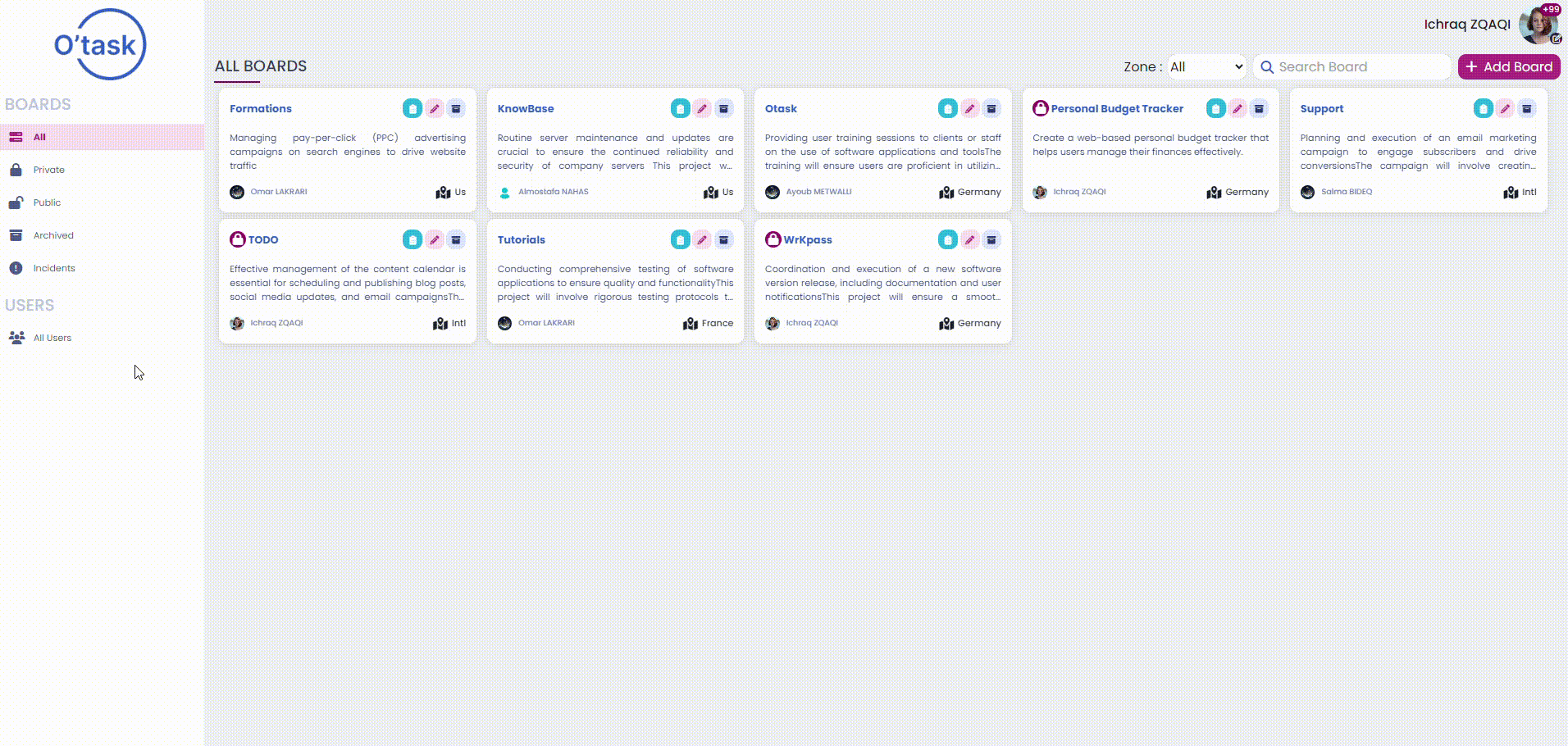Show all boards in sidebar
Viewport: 1568px width, 746px height.
39,137
